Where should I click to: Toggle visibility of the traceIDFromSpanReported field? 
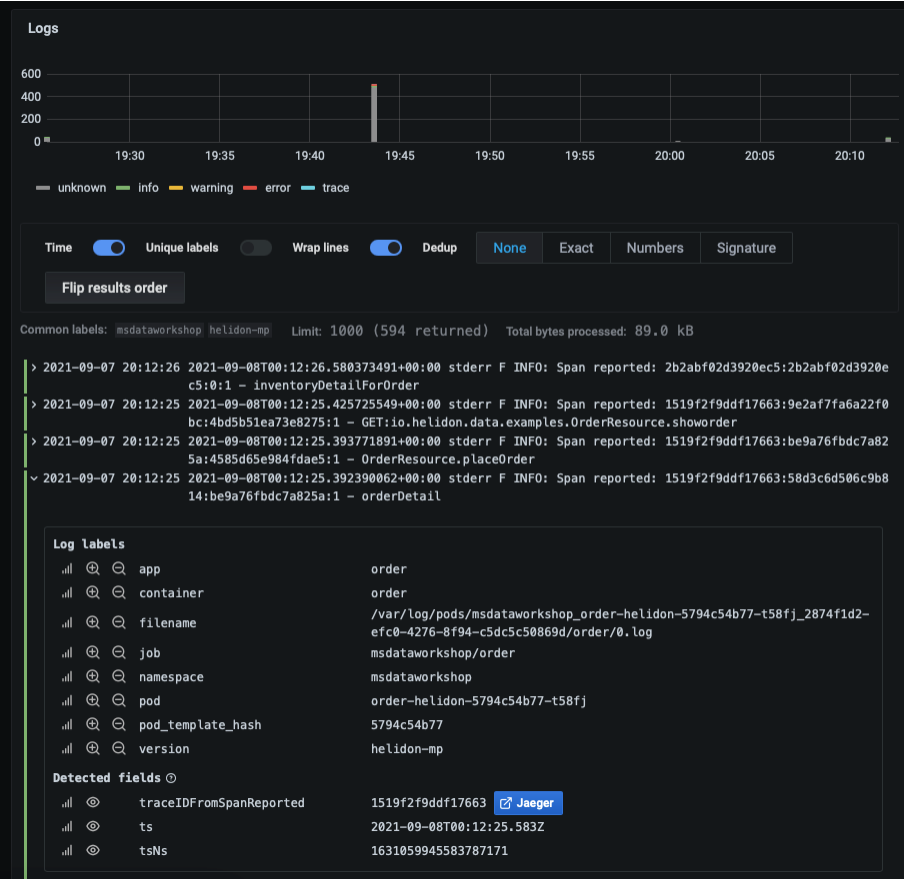tap(93, 802)
